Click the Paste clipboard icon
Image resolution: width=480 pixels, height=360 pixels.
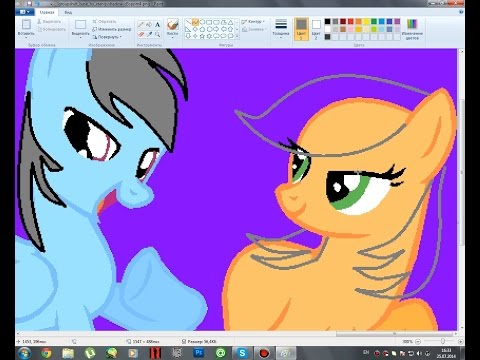[x=26, y=24]
